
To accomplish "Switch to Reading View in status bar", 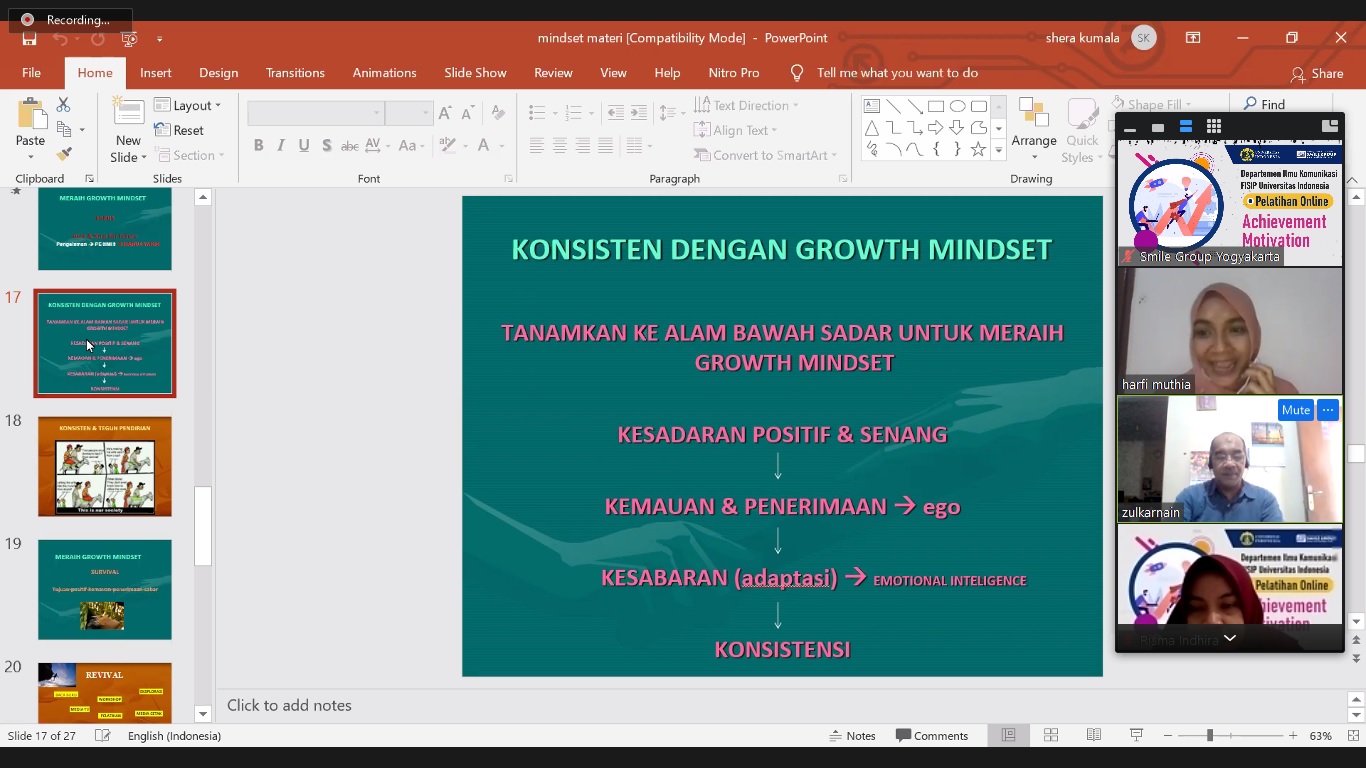I will (1094, 736).
